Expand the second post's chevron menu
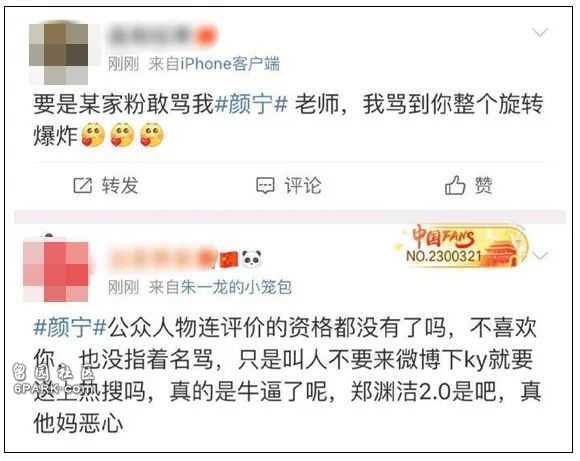580x461 pixels. point(540,255)
